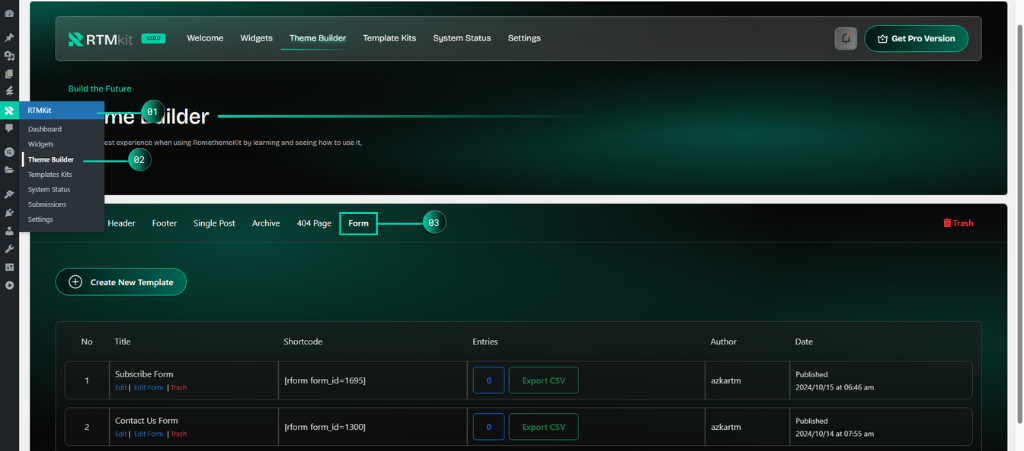Open entries count for Subscribe Form
Screen dimensions: 1024x451
pyautogui.click(x=488, y=381)
